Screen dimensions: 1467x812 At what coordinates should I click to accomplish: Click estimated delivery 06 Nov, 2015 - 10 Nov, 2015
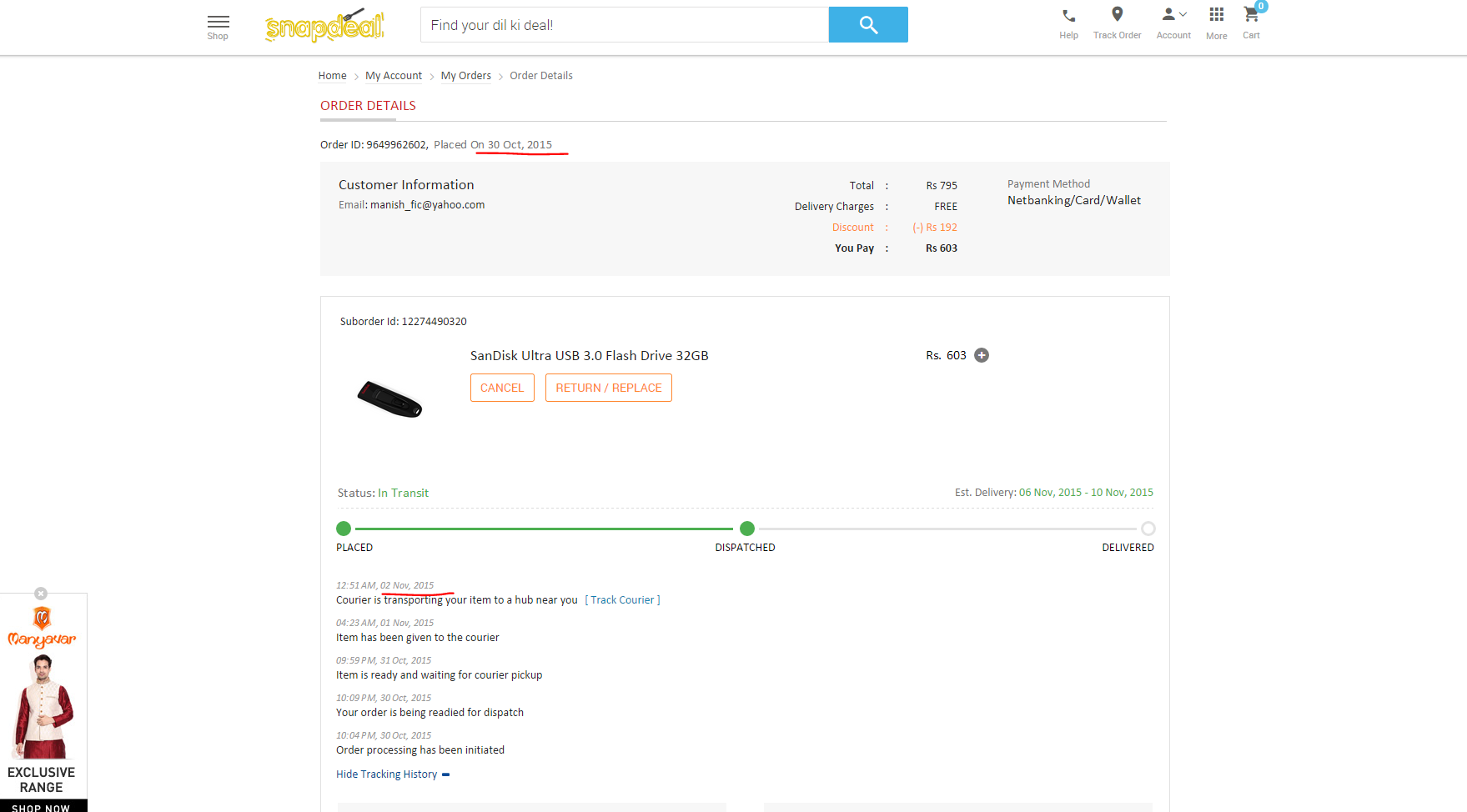tap(1086, 493)
